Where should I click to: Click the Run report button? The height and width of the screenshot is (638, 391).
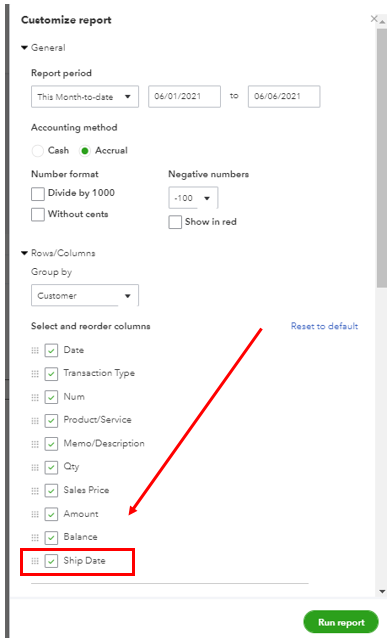click(x=341, y=622)
